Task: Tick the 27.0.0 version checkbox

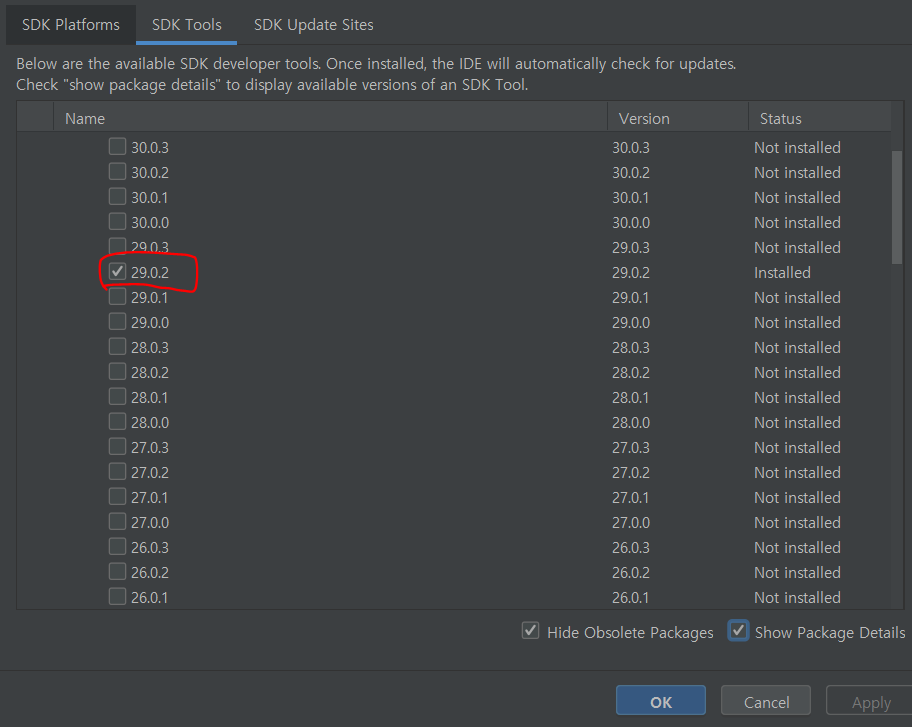Action: (x=117, y=522)
